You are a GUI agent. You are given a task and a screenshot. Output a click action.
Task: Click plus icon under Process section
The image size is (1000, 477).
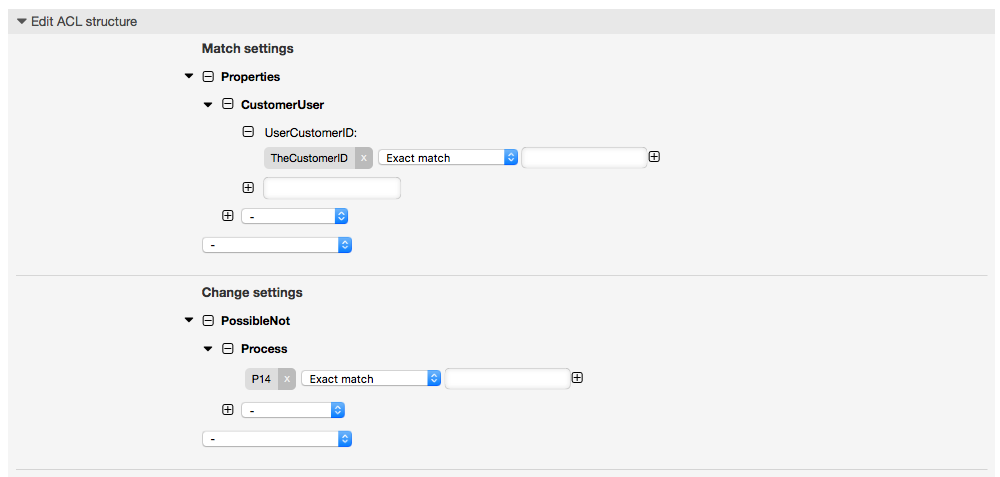(x=228, y=409)
